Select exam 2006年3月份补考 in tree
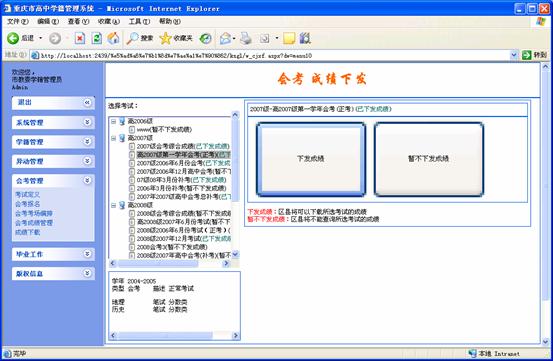The image size is (553, 361). (x=181, y=188)
